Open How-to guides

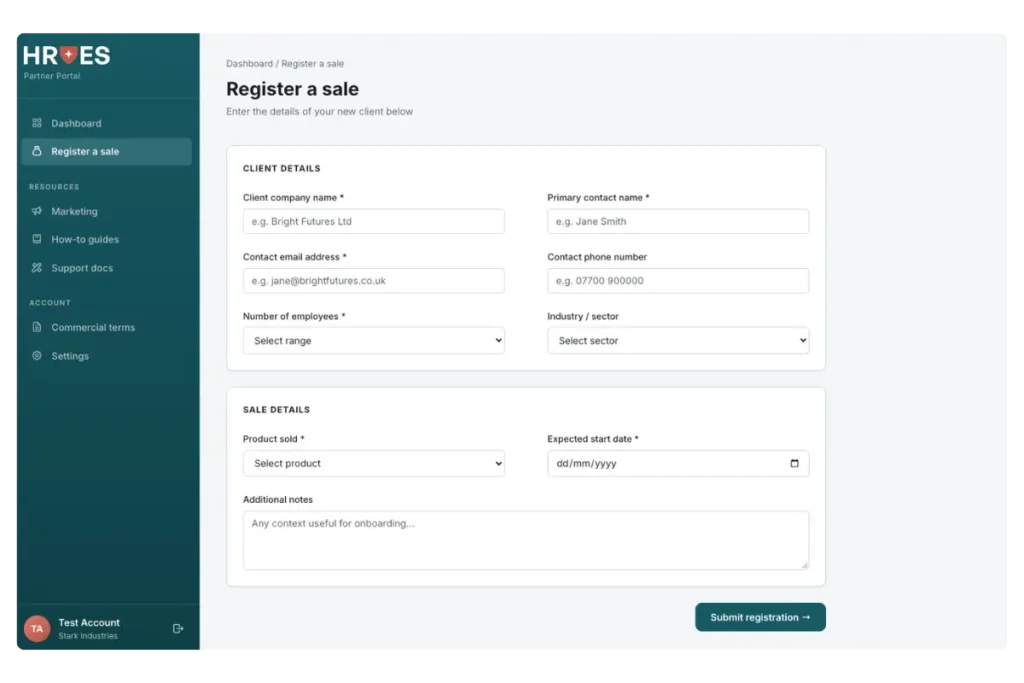[106, 239]
